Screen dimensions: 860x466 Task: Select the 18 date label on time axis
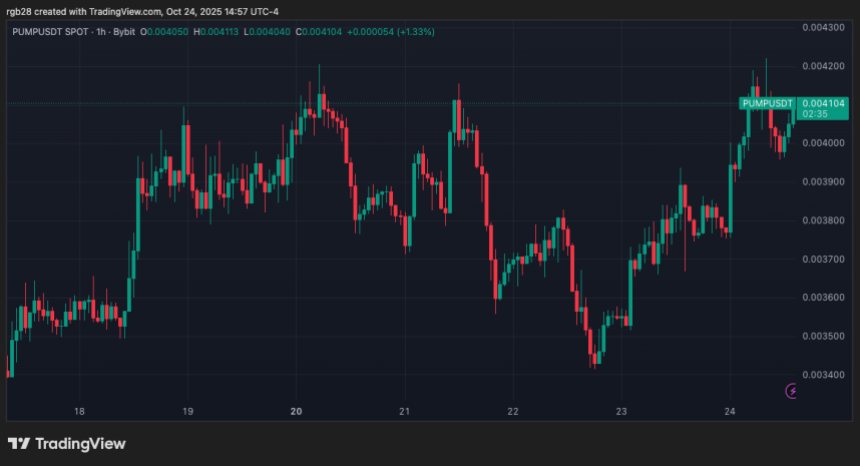pos(79,411)
